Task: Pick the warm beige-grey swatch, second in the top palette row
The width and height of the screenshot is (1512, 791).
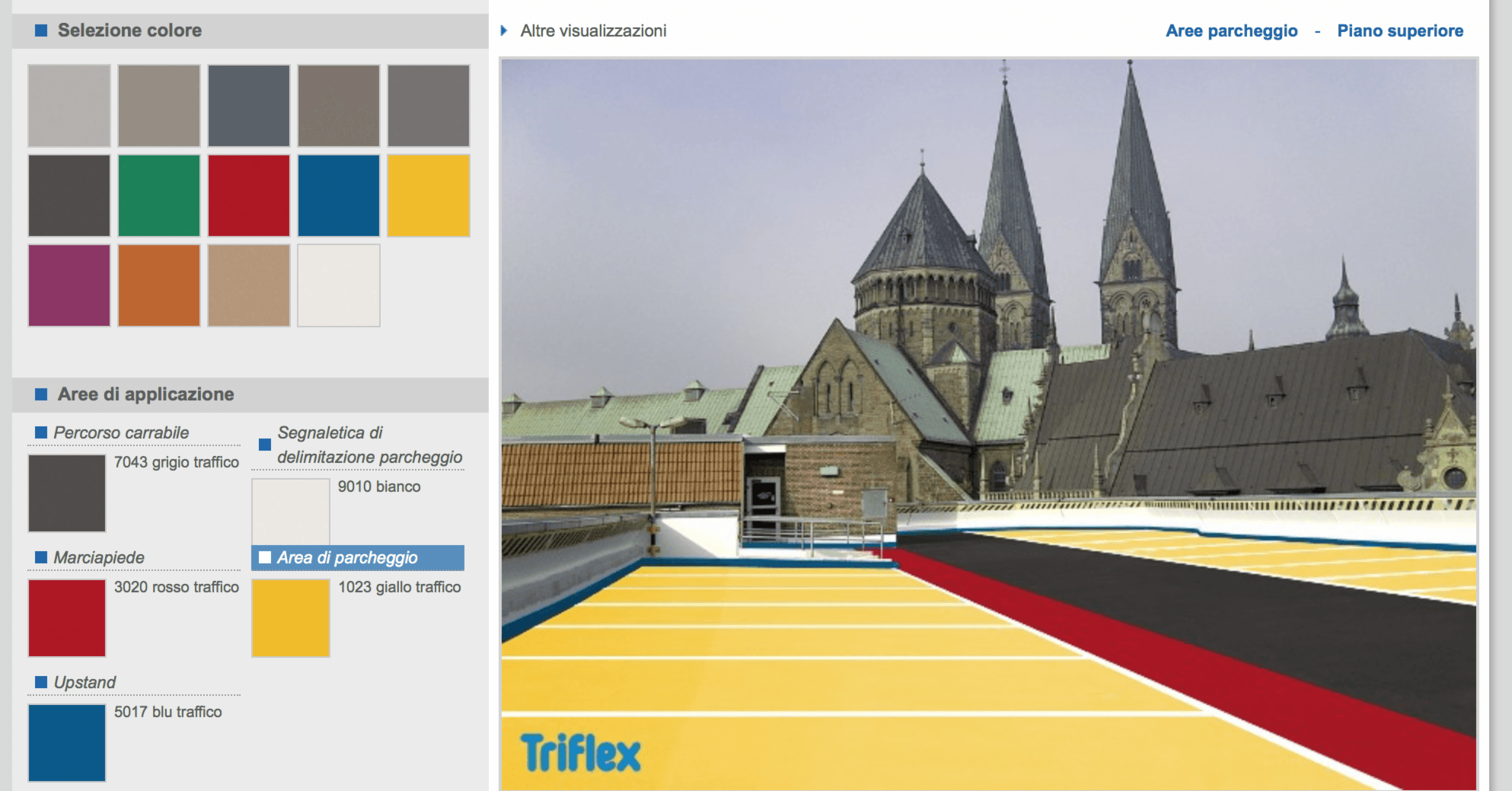Action: click(x=159, y=106)
